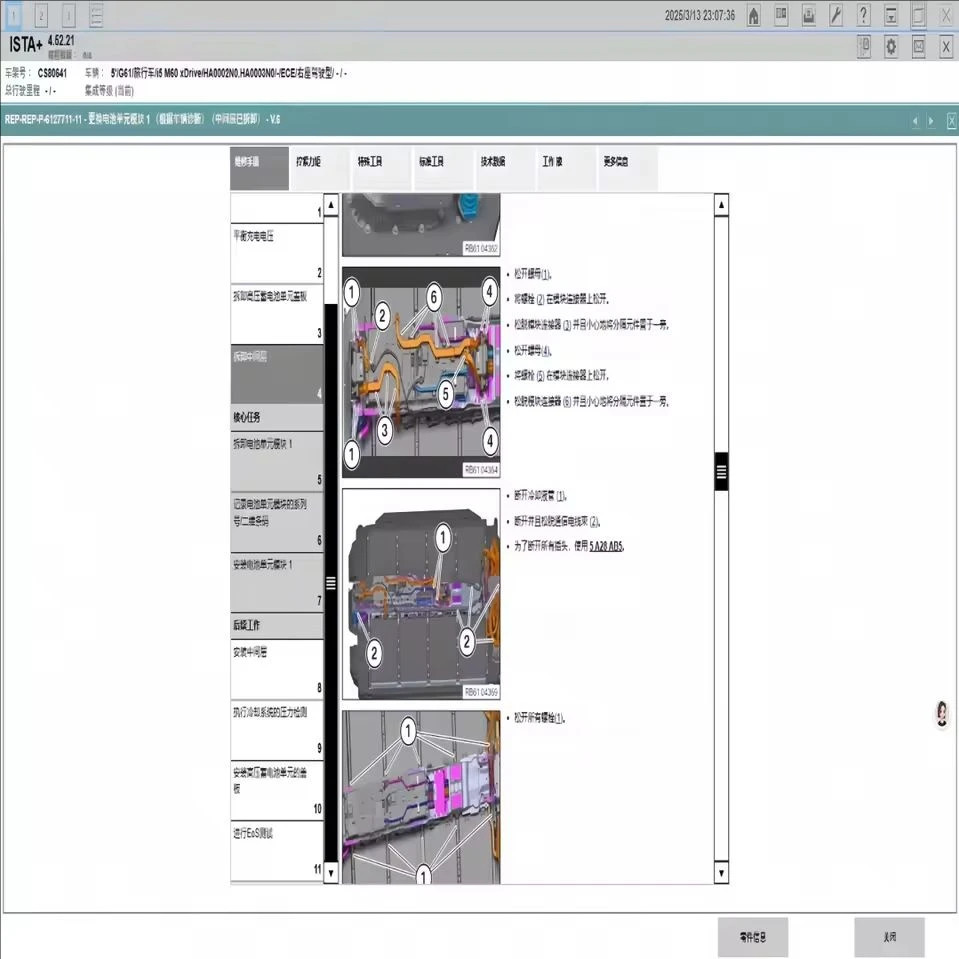The width and height of the screenshot is (959, 959).
Task: Click the 零件信息 button at the bottom
Action: click(x=752, y=937)
